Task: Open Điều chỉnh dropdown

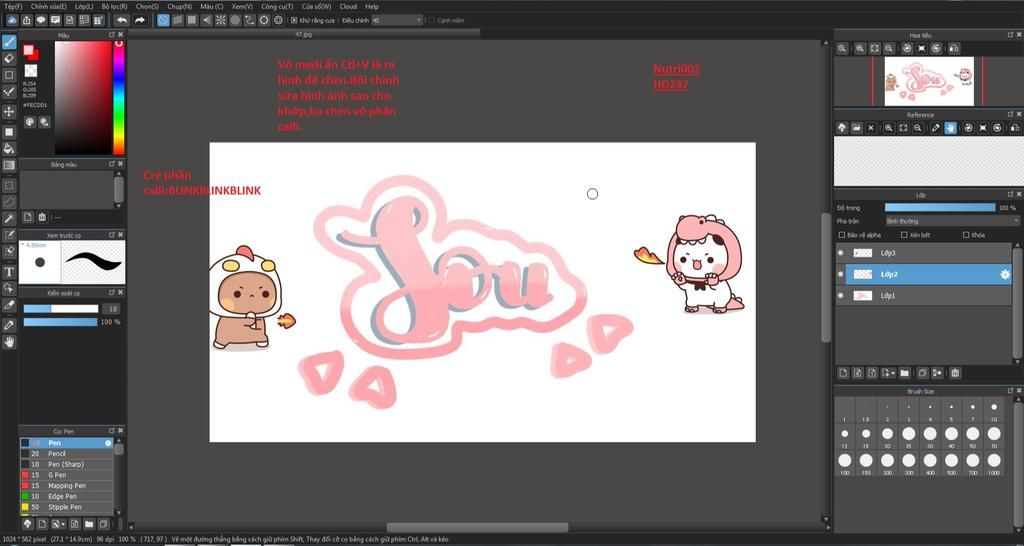Action: click(398, 20)
